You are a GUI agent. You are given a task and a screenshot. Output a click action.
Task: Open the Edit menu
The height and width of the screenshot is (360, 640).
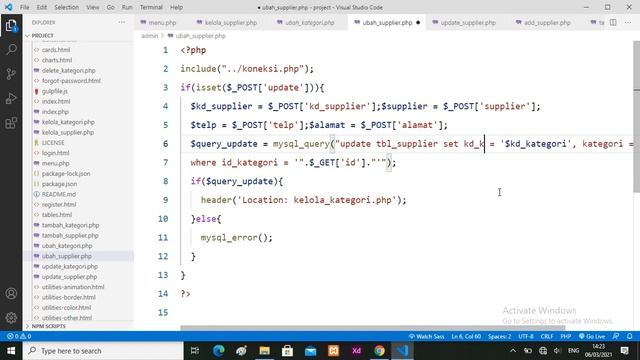tap(42, 7)
